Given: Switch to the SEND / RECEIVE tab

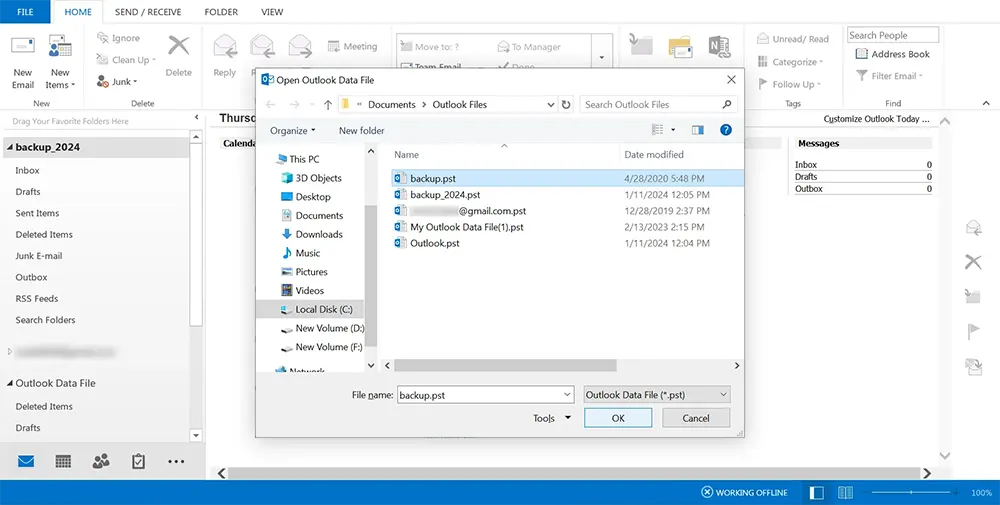Looking at the screenshot, I should [x=148, y=11].
